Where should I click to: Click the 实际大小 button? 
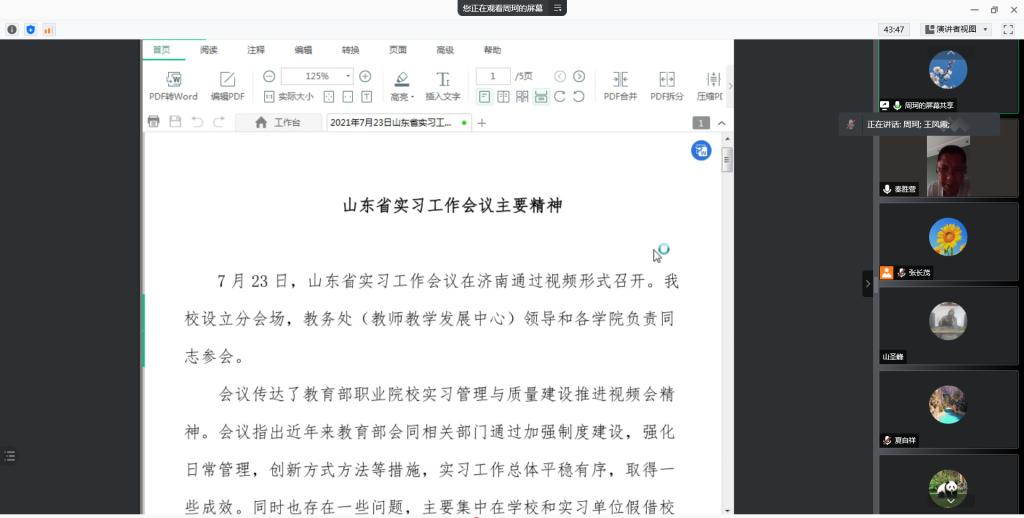click(x=289, y=97)
